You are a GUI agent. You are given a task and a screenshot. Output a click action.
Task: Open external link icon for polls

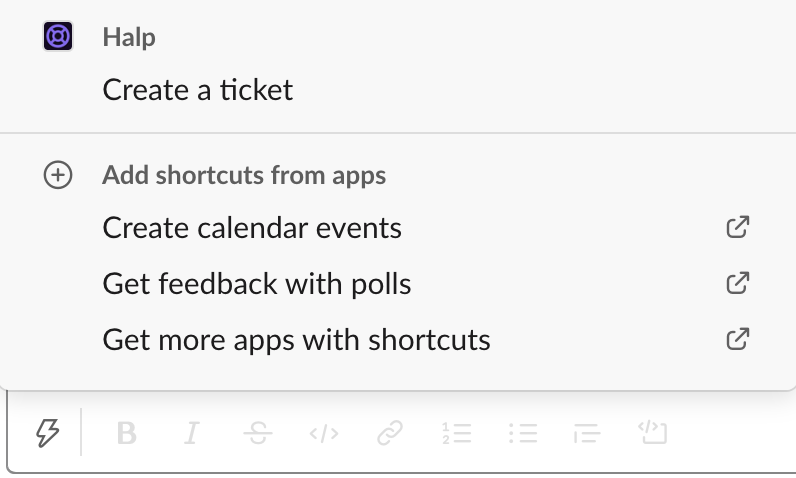point(738,283)
